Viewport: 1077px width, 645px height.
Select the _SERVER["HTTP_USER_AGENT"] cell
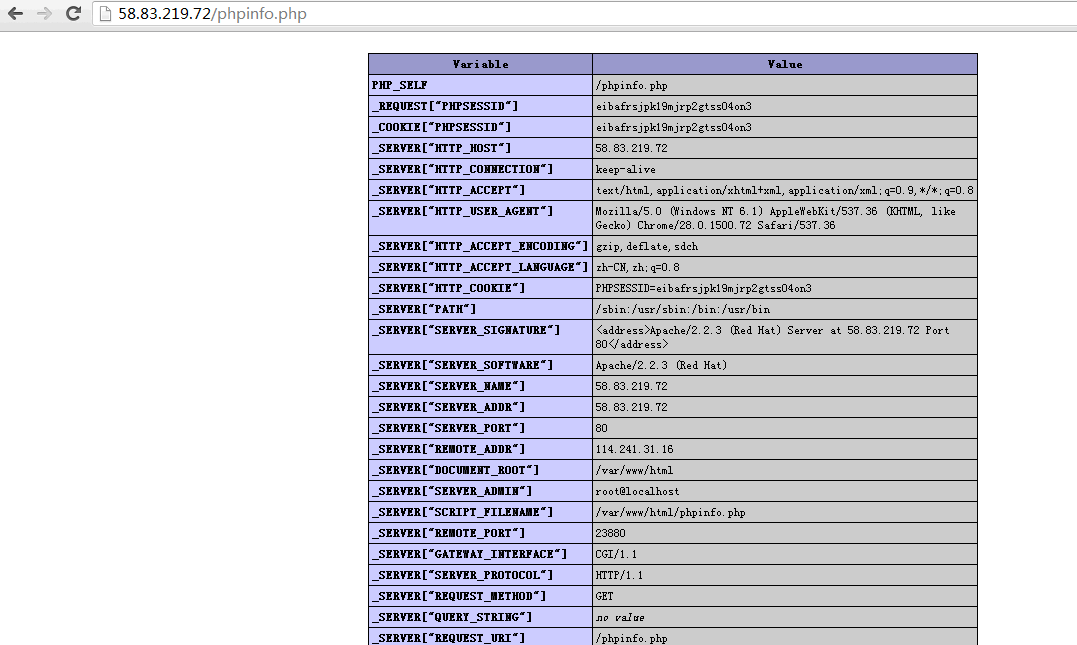tap(480, 218)
